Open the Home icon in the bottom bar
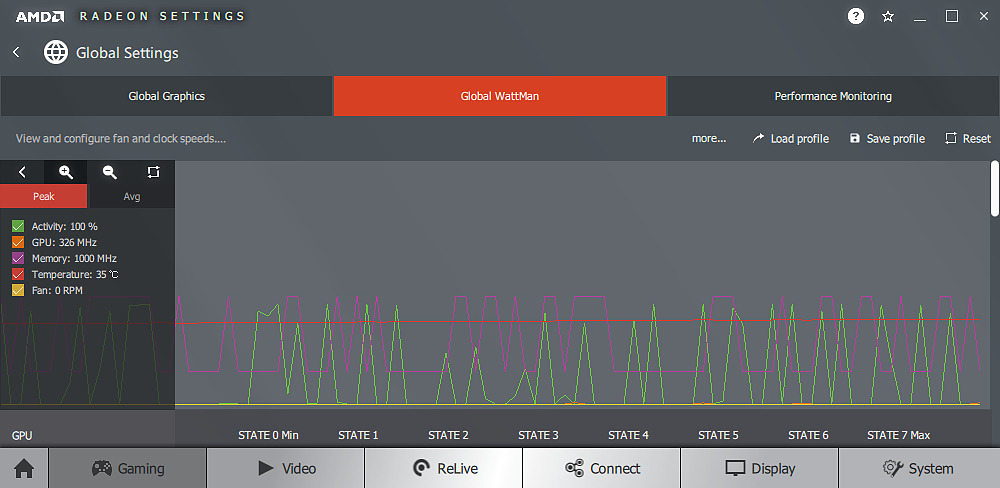The image size is (1000, 488). [x=24, y=469]
